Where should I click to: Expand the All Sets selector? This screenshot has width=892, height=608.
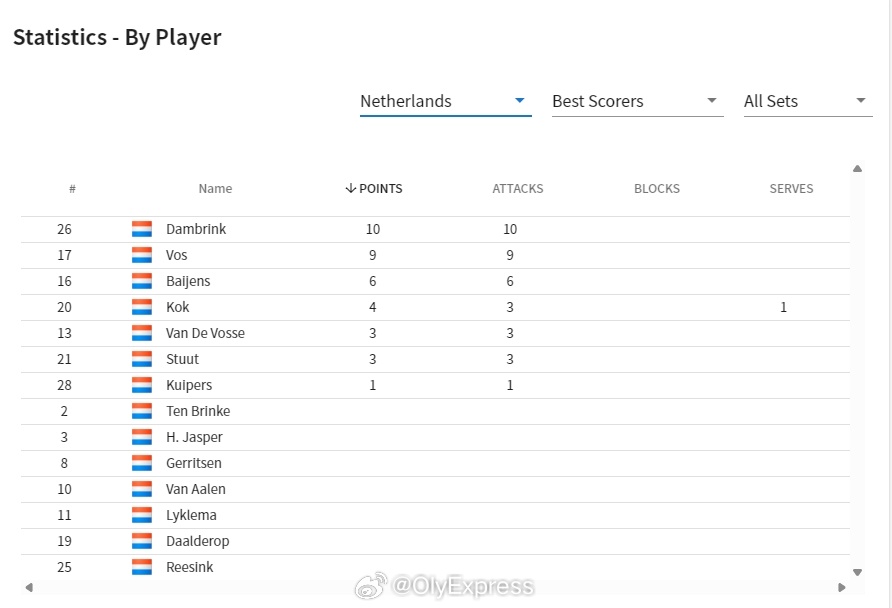[808, 101]
